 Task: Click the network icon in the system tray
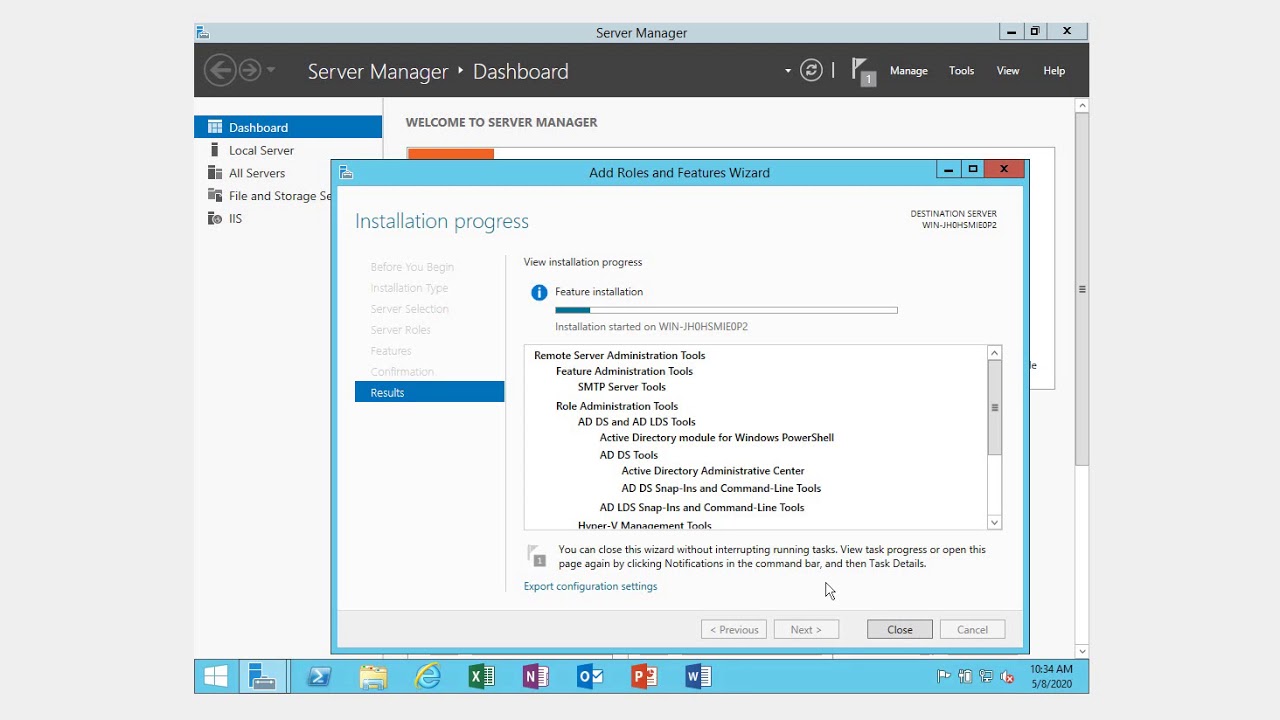pos(986,677)
